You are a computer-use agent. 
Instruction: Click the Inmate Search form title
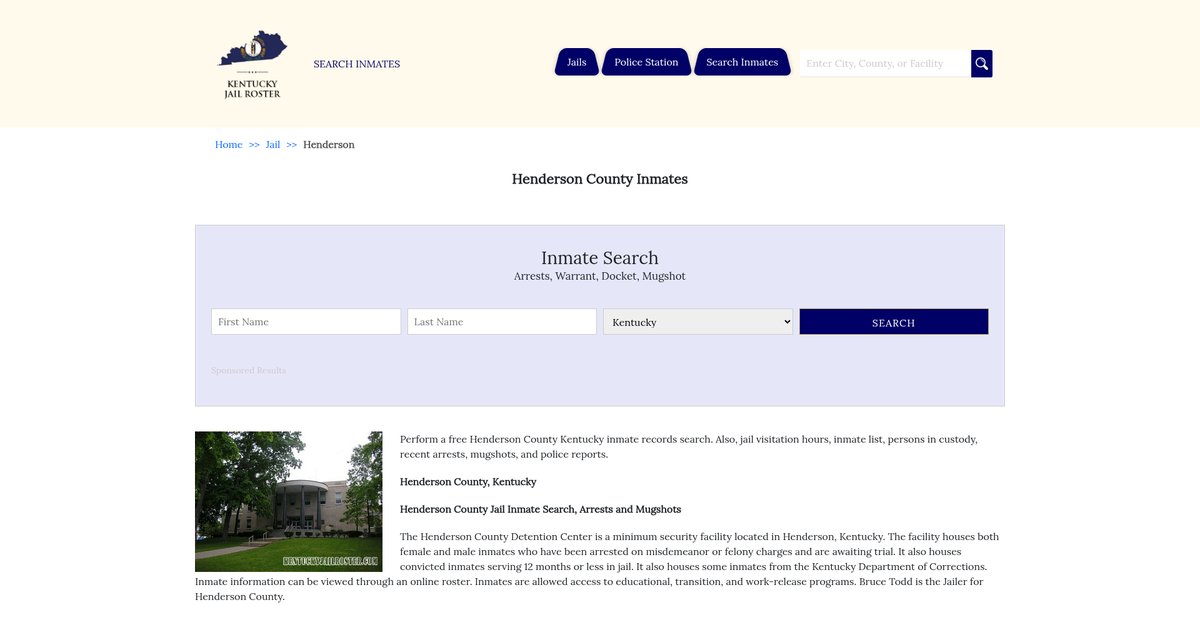(x=600, y=258)
